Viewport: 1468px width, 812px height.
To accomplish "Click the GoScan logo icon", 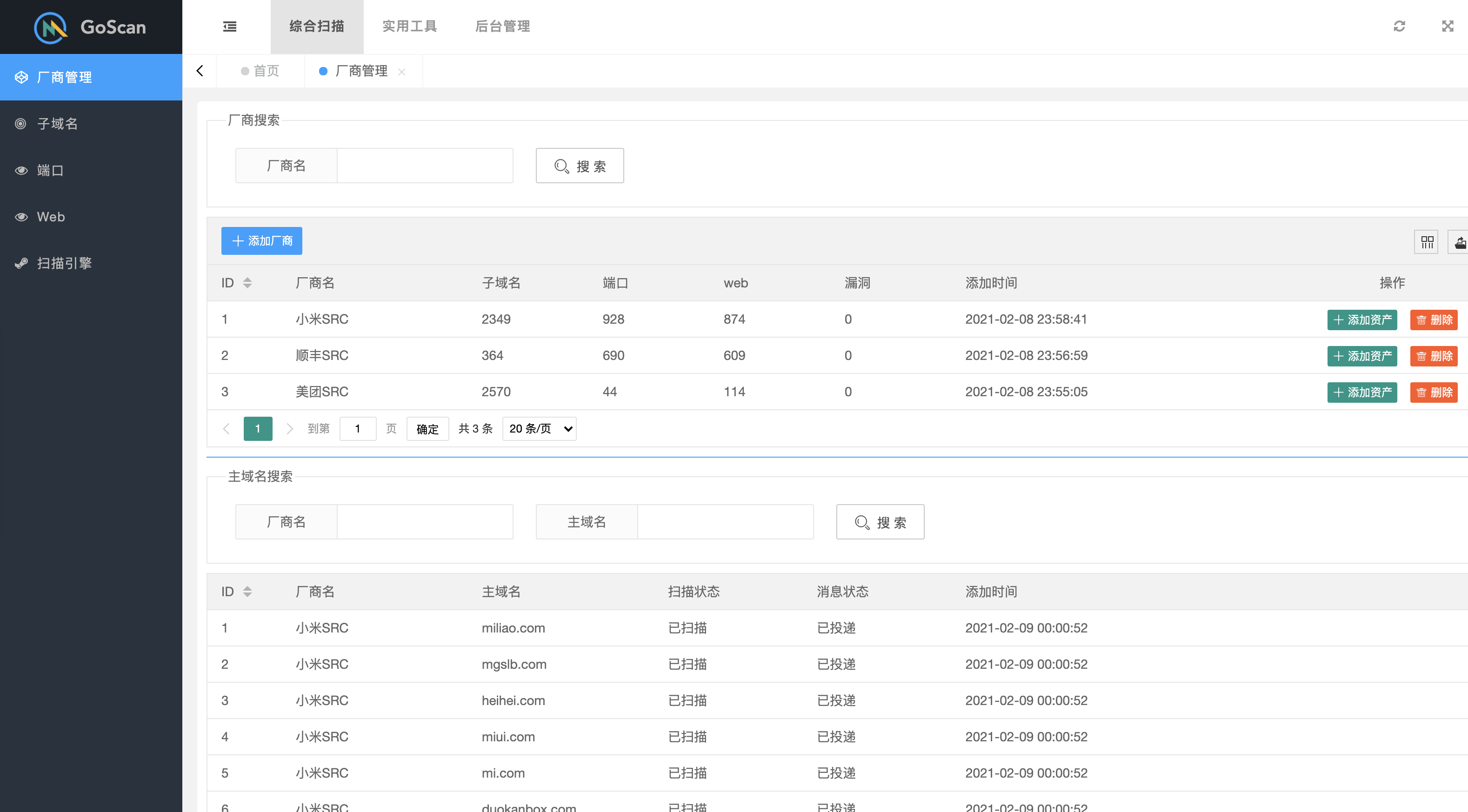I will (51, 27).
